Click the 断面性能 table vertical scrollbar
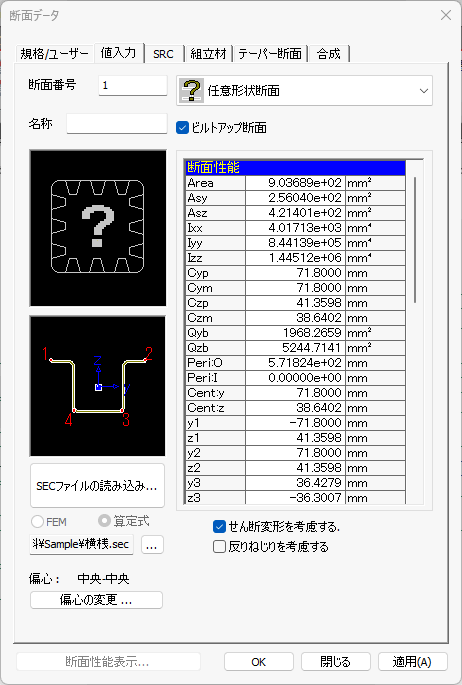The height and width of the screenshot is (685, 462). pos(415,240)
